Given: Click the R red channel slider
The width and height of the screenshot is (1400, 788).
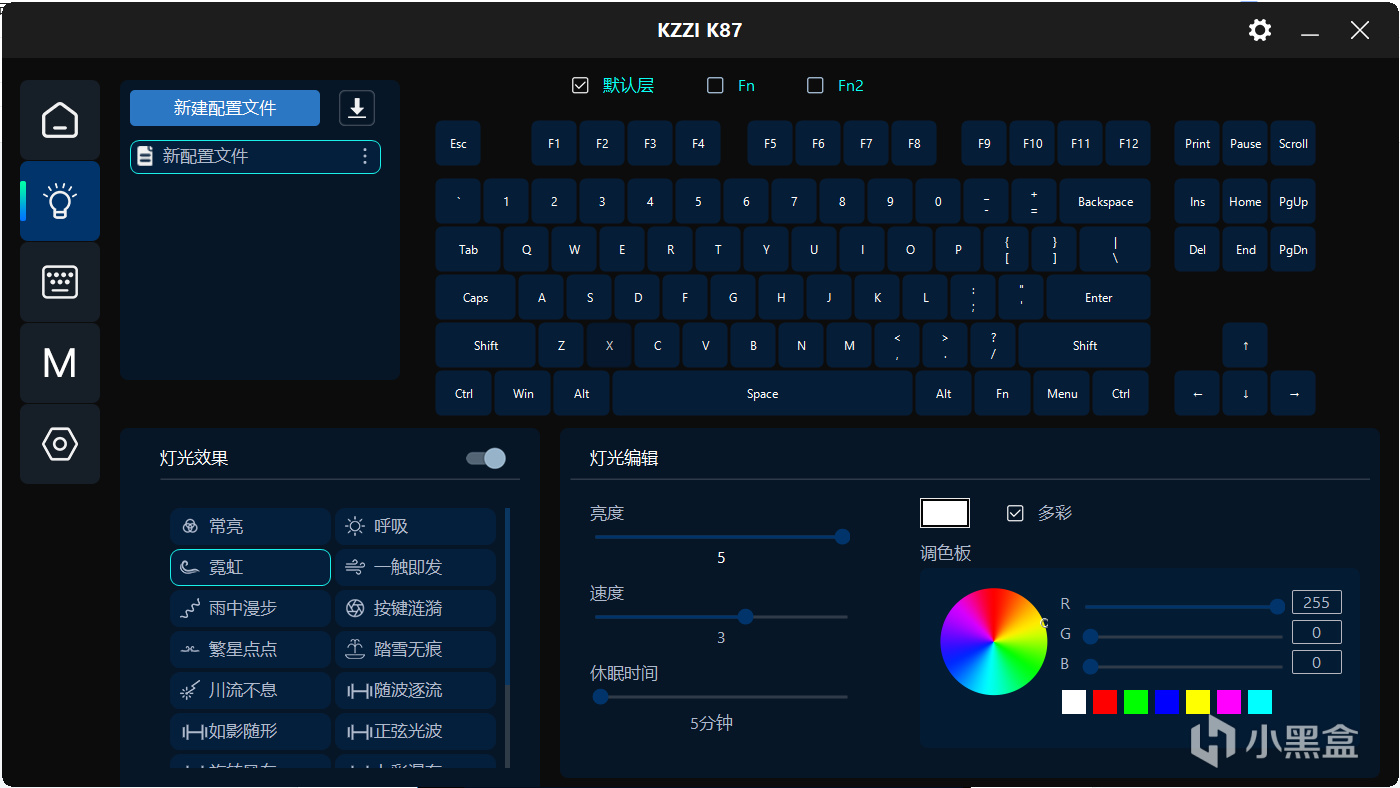Looking at the screenshot, I should tap(1183, 606).
